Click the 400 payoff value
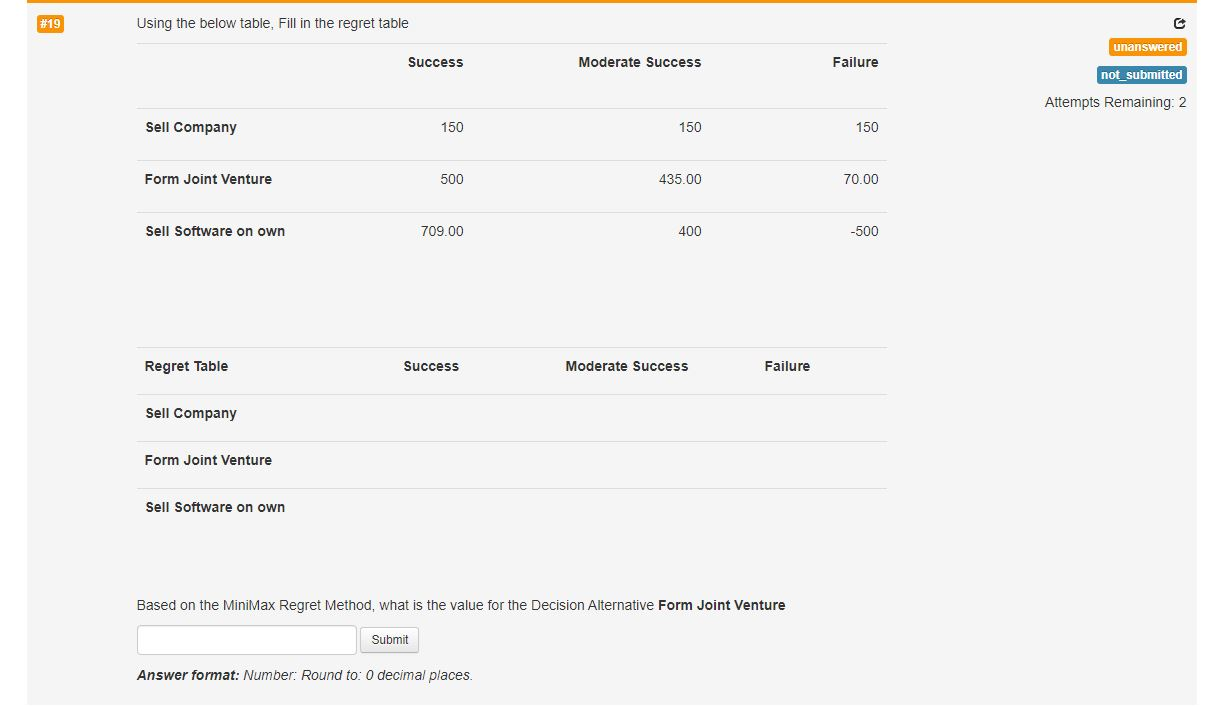Viewport: 1230px width, 707px height. pyautogui.click(x=690, y=231)
